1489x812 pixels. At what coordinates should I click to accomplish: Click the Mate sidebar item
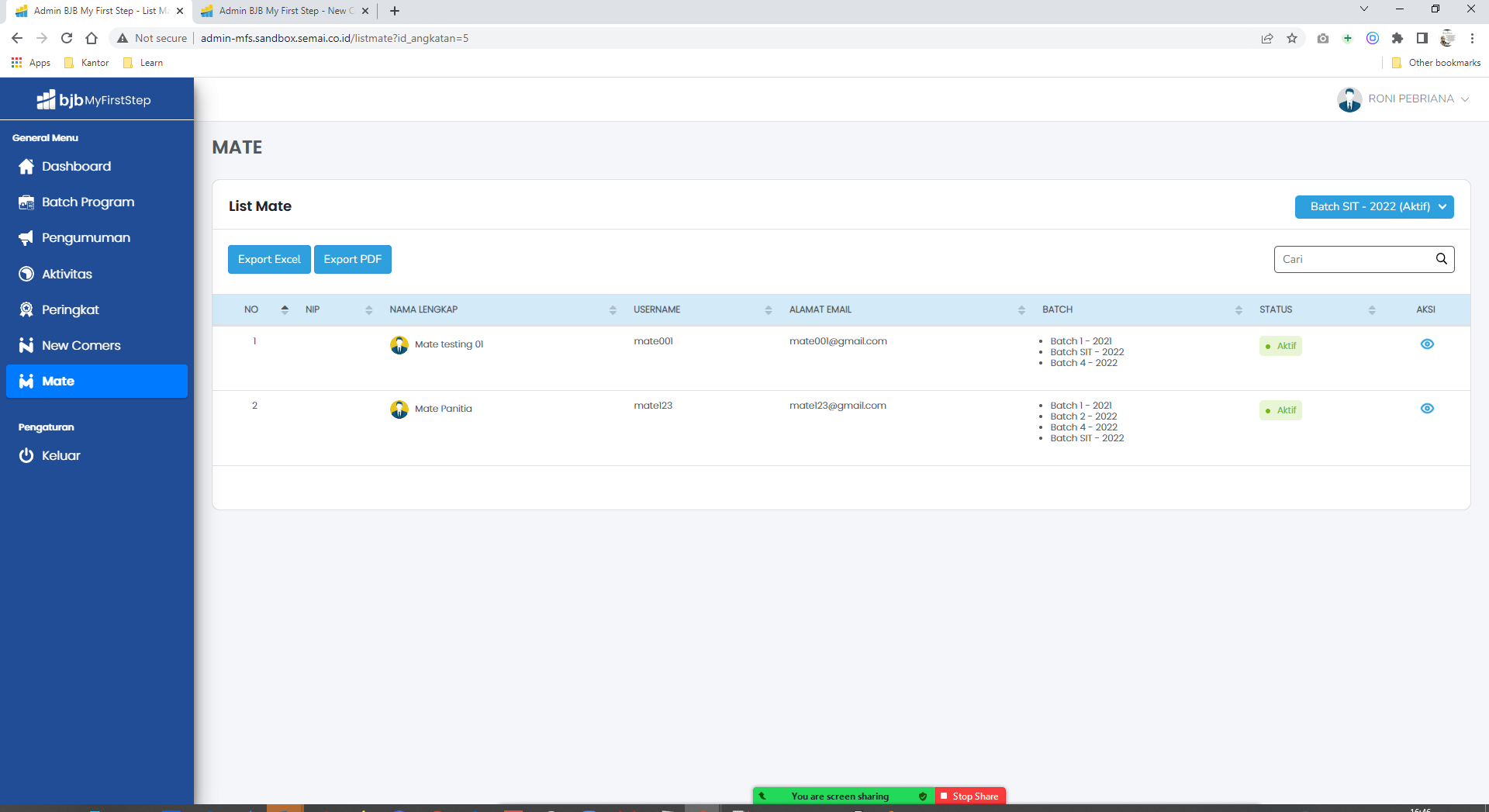97,381
